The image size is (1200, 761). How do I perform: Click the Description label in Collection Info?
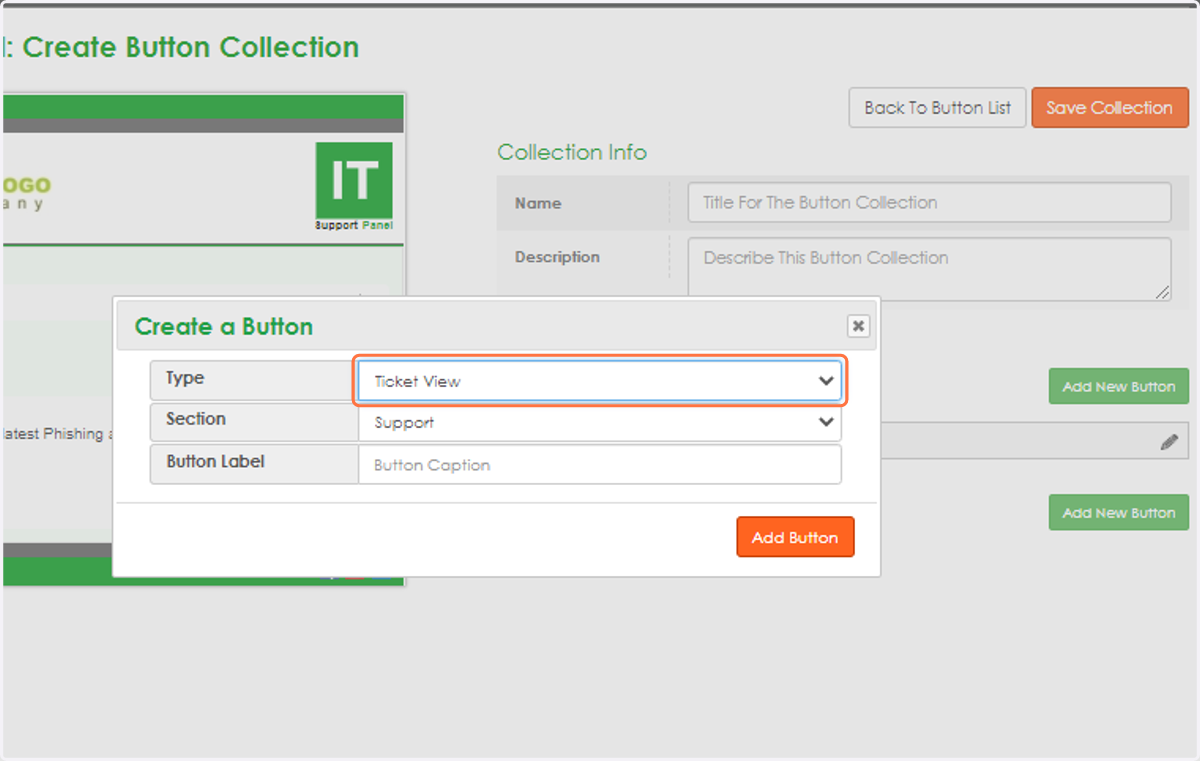[557, 257]
